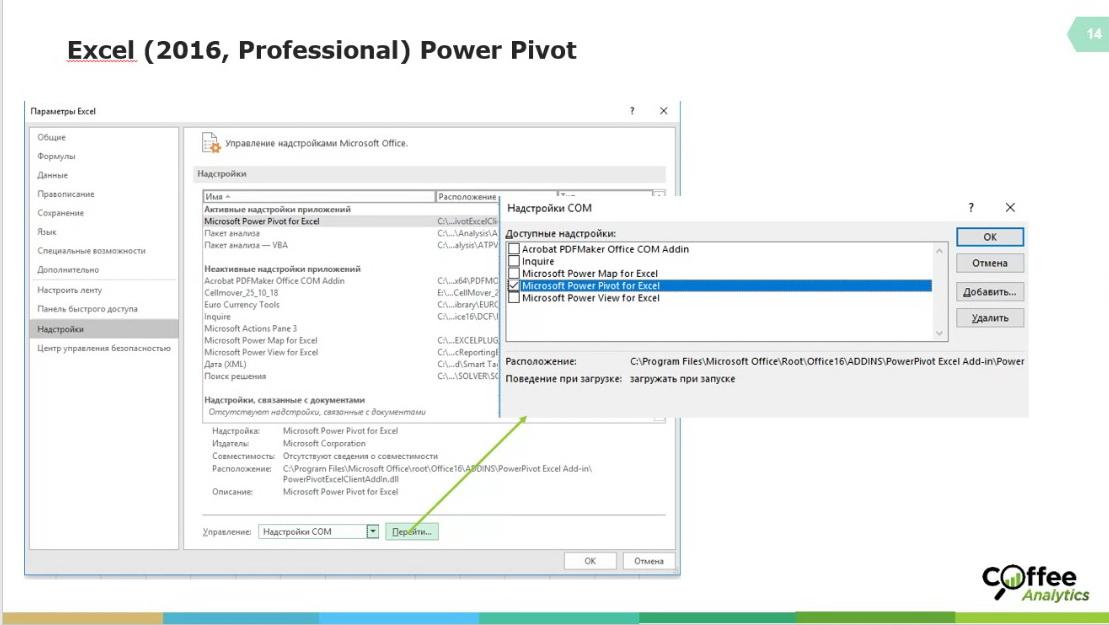Viewport: 1109px width, 625px height.
Task: Click Добавить... in COM add-ins dialog
Action: [x=989, y=292]
